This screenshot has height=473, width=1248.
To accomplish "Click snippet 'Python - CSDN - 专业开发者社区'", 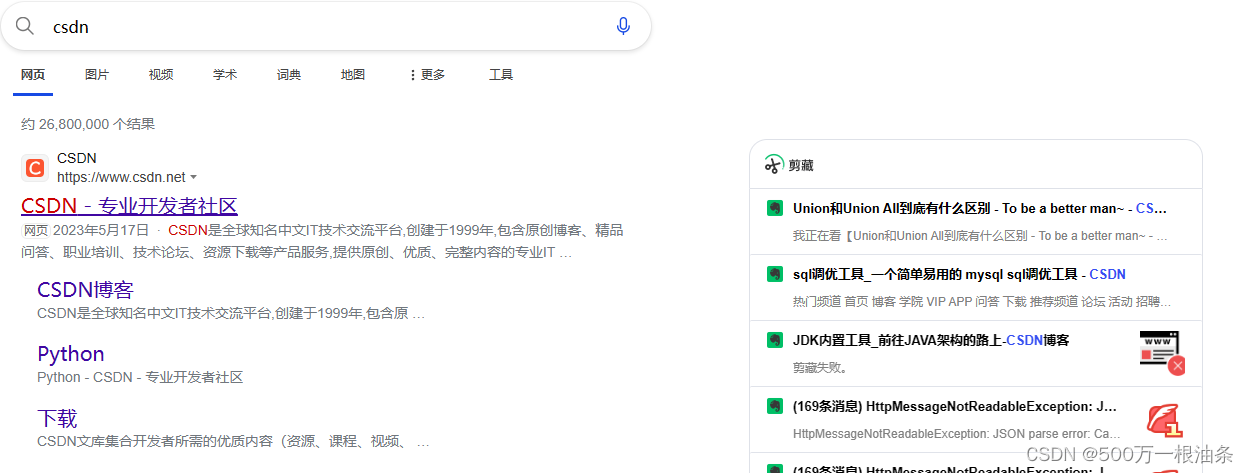I will point(140,377).
